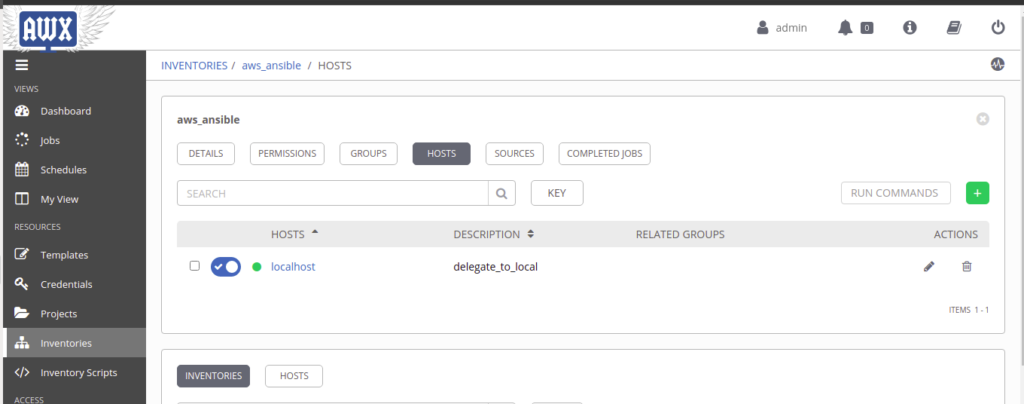The height and width of the screenshot is (404, 1024).
Task: Switch to the PERMISSIONS tab
Action: (287, 153)
